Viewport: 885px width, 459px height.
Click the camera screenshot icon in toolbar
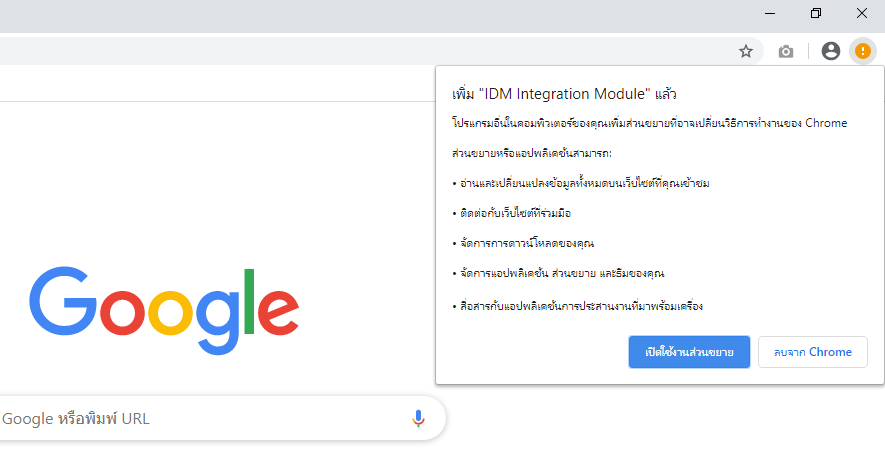[x=786, y=51]
